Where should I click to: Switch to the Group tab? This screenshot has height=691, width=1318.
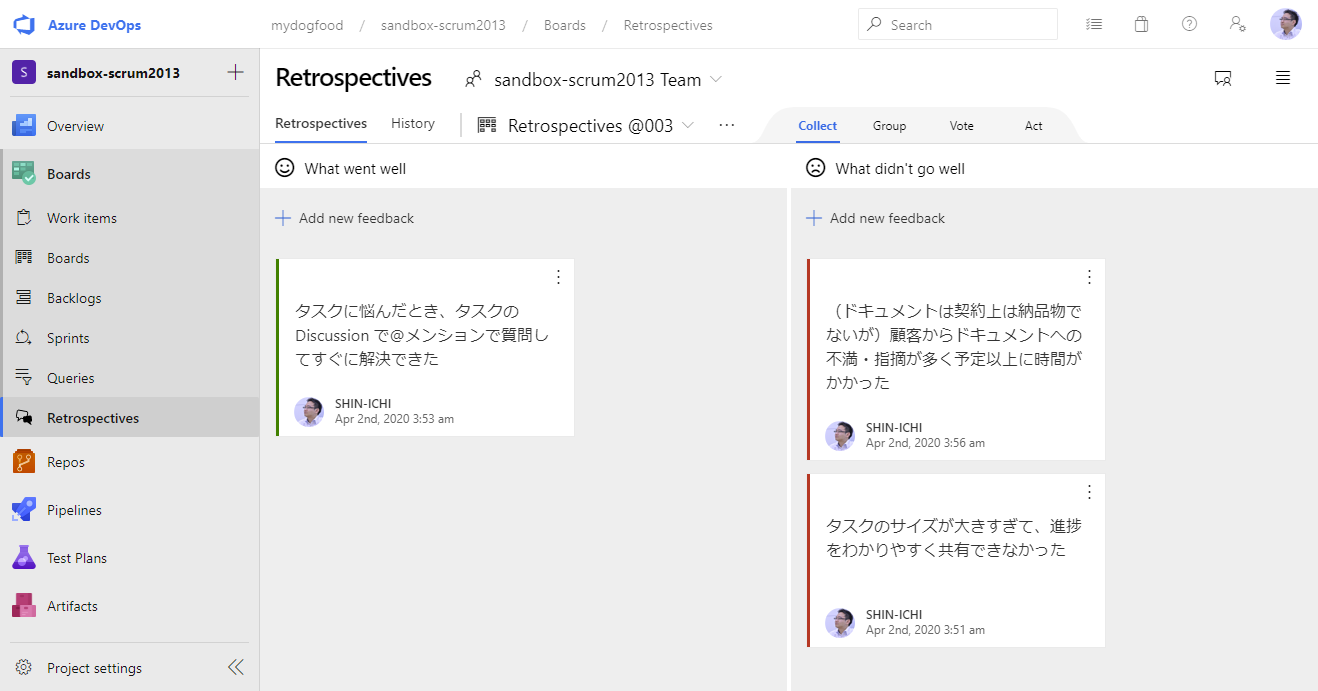point(889,125)
